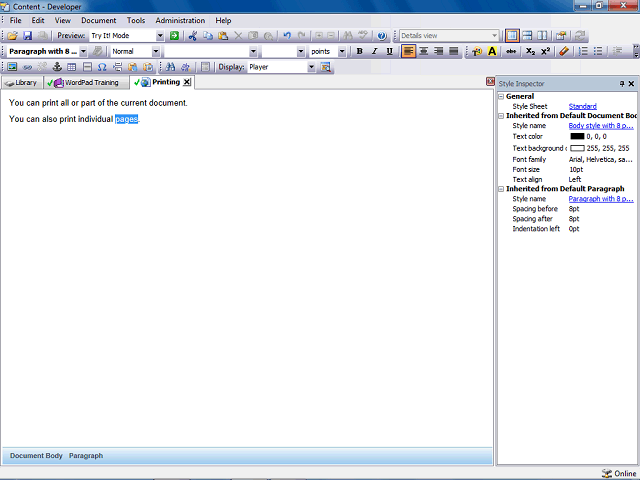This screenshot has width=640, height=480.
Task: Click Document Body in the breadcrumb bar
Action: point(36,456)
